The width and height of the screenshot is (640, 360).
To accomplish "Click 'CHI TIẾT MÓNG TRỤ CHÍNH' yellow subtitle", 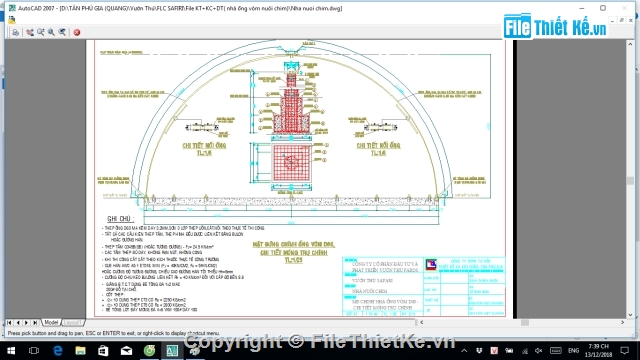I will pos(293,253).
